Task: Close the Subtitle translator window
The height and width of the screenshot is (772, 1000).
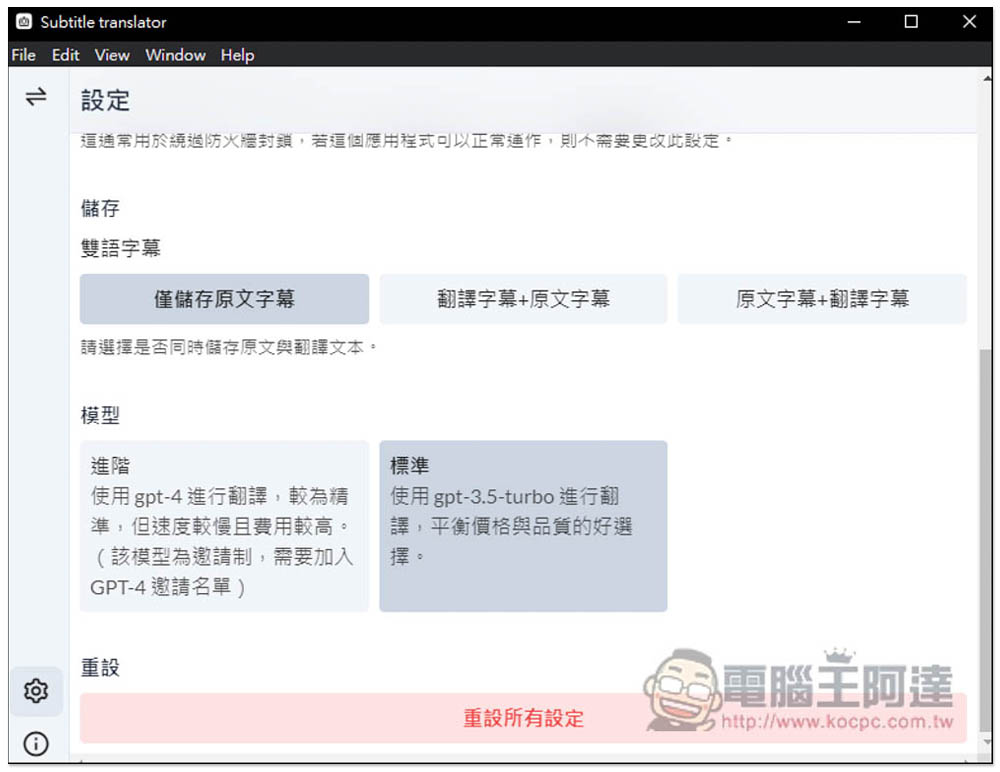Action: pos(969,22)
